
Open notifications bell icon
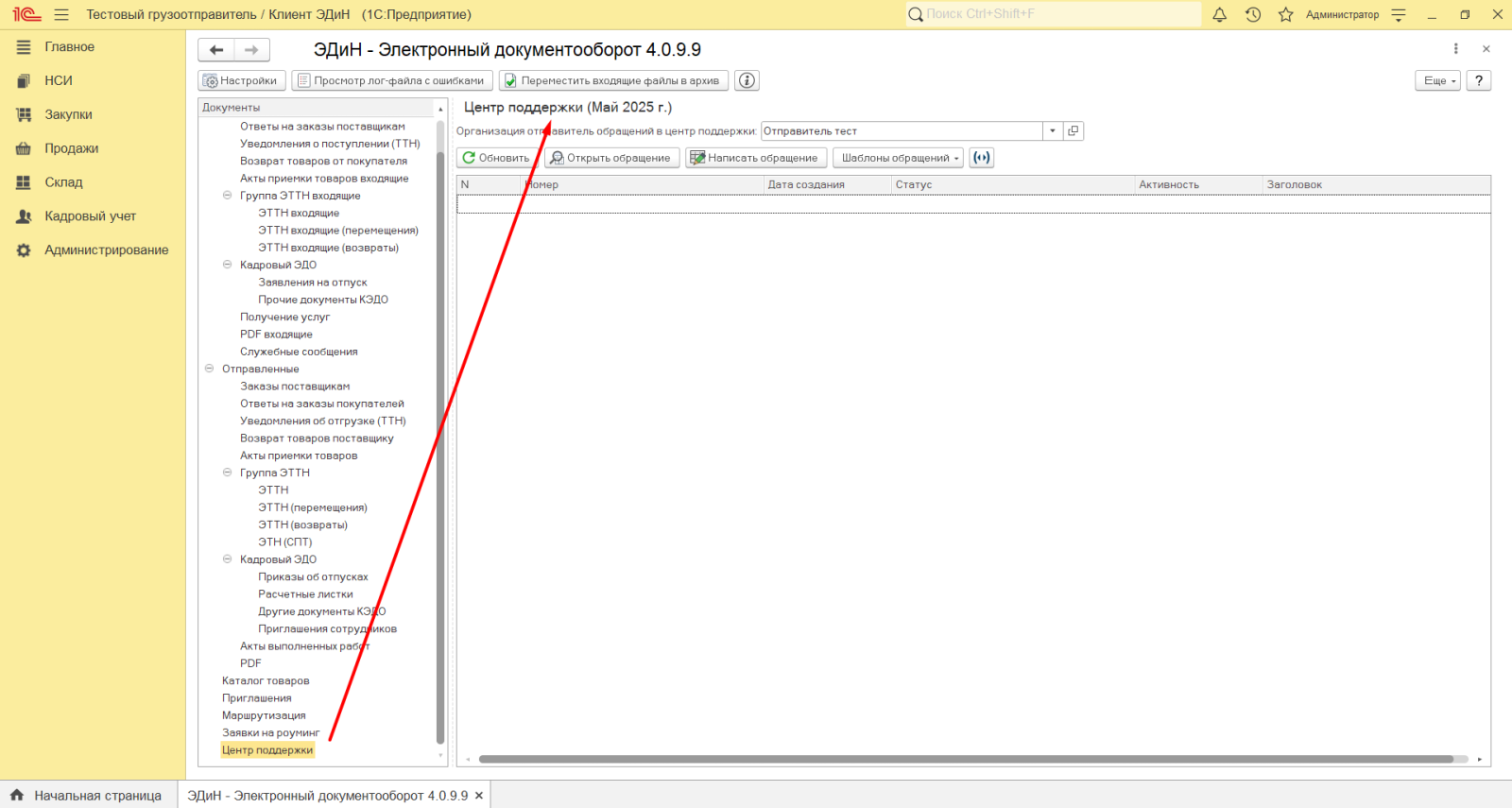[x=1220, y=14]
